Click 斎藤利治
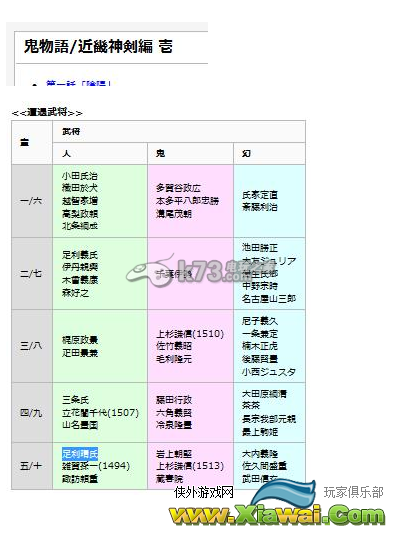Screen dimensions: 397x544 pyautogui.click(x=260, y=207)
